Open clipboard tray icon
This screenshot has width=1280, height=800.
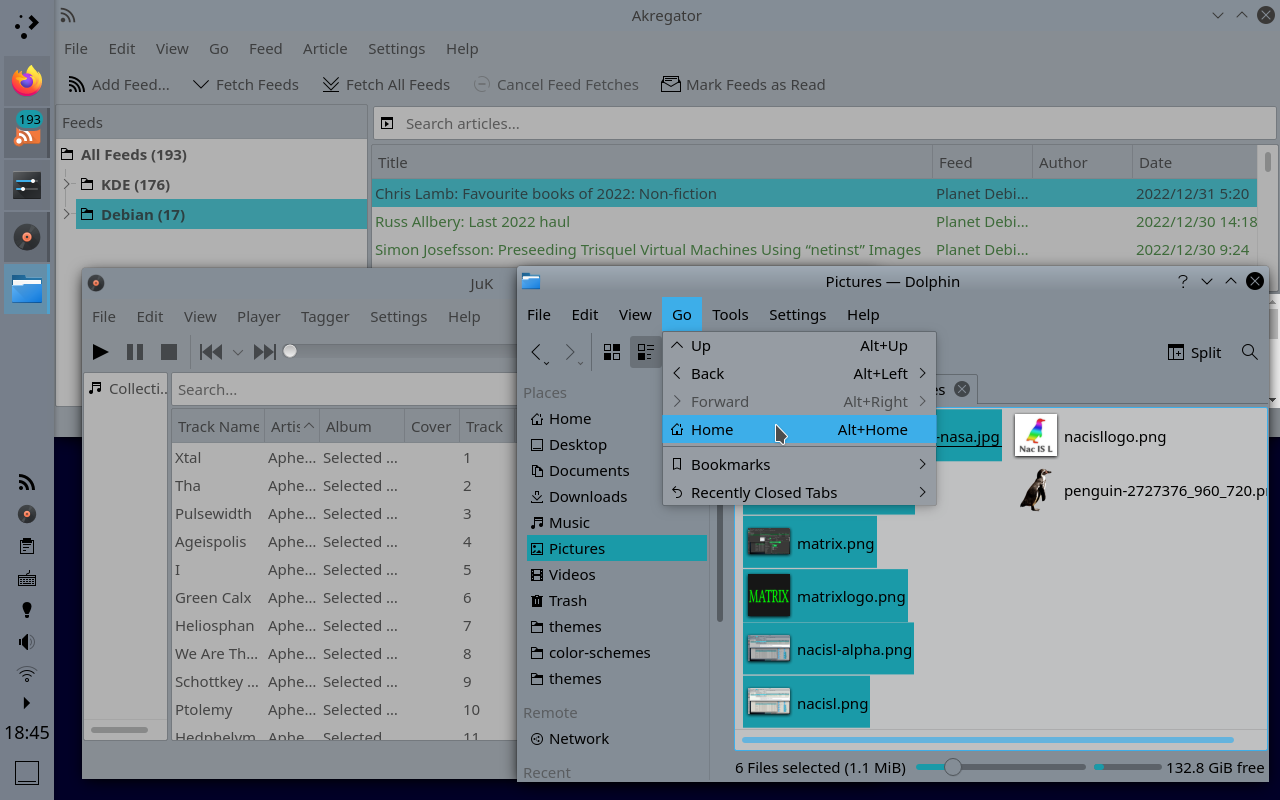tap(27, 546)
